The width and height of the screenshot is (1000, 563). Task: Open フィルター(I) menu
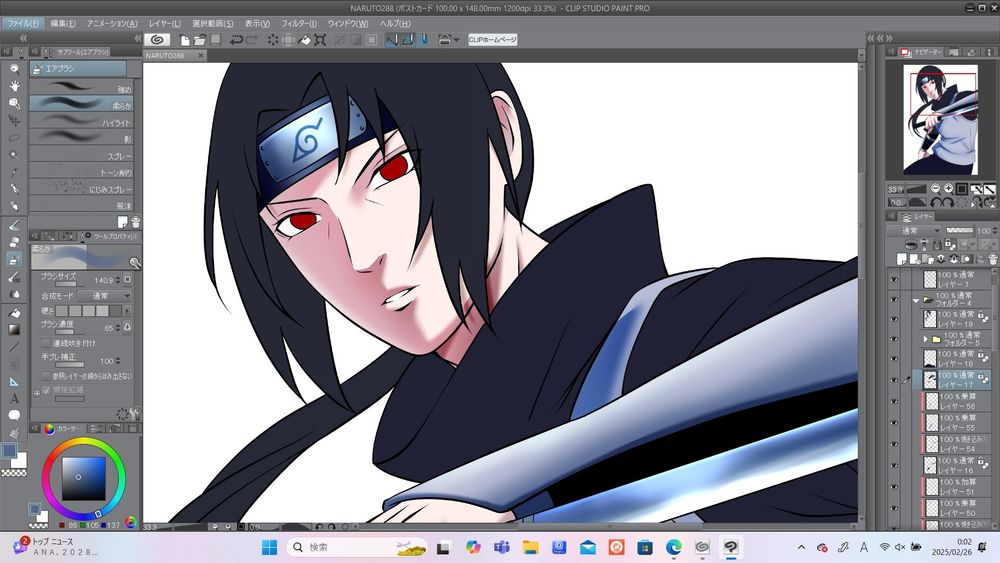299,23
